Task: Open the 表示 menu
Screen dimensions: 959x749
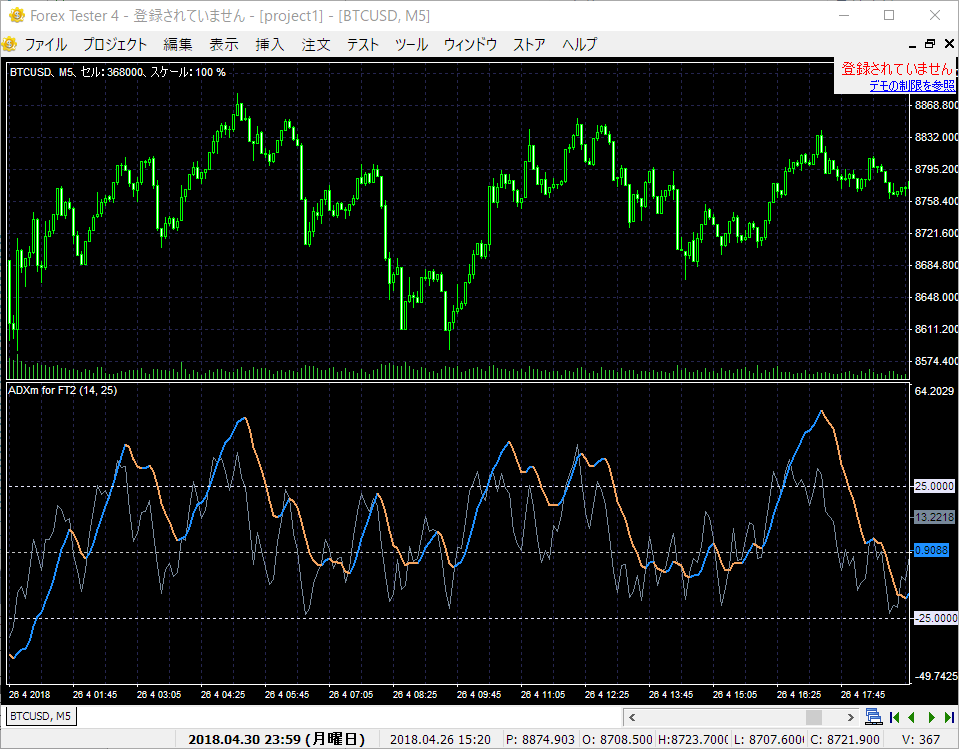Action: (x=224, y=45)
